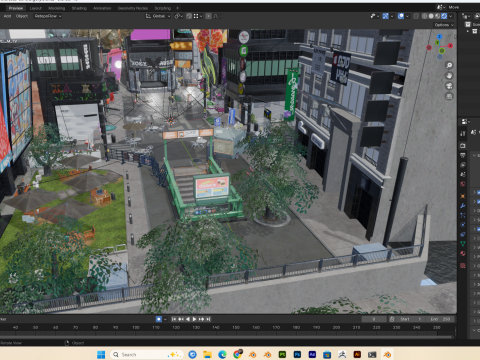The width and height of the screenshot is (480, 360).
Task: Click the End frame 250 field
Action: pos(441,319)
